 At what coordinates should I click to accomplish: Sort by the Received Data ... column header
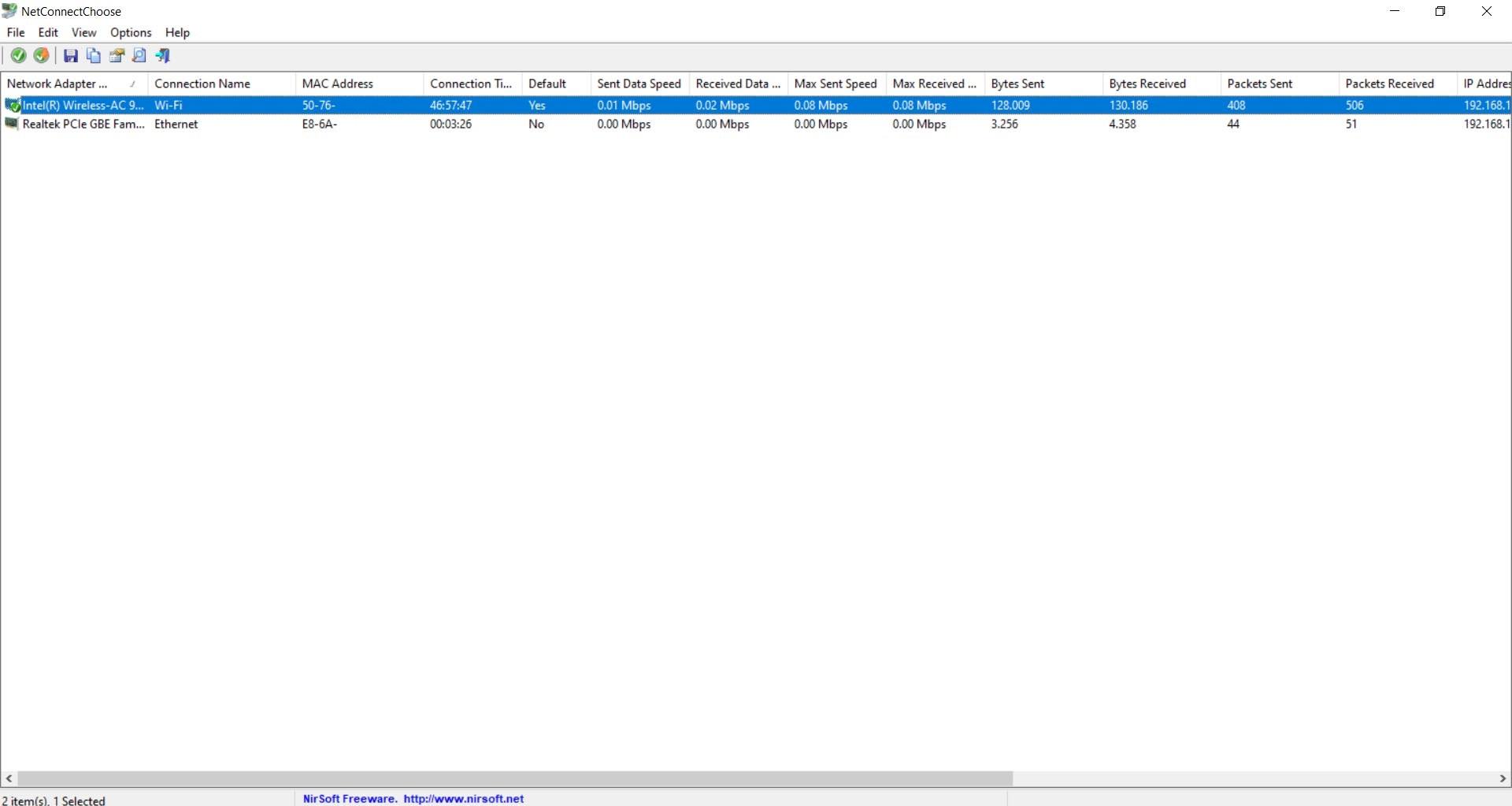click(739, 84)
